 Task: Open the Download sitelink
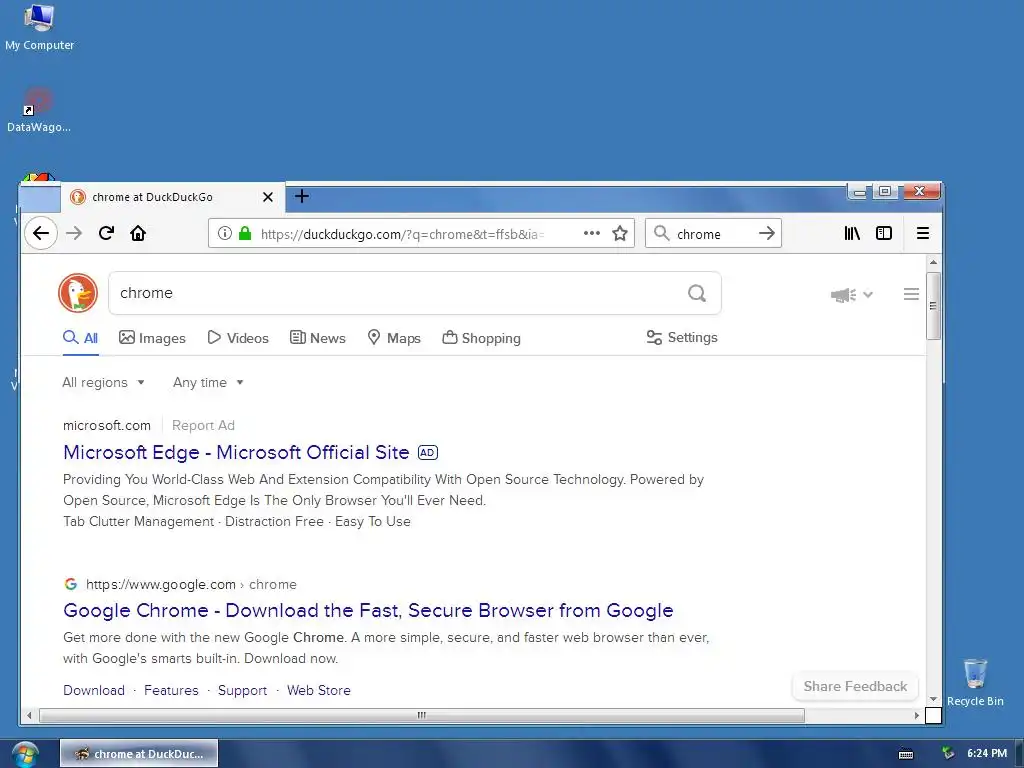94,690
